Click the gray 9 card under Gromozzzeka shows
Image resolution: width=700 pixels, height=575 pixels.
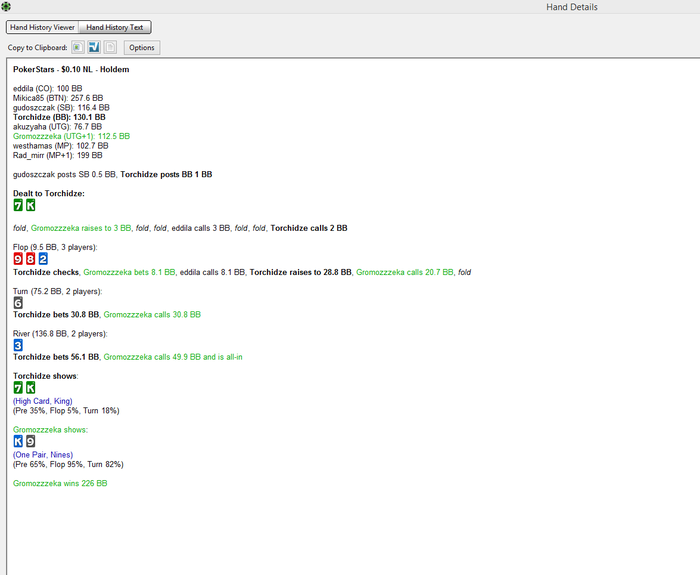(30, 442)
